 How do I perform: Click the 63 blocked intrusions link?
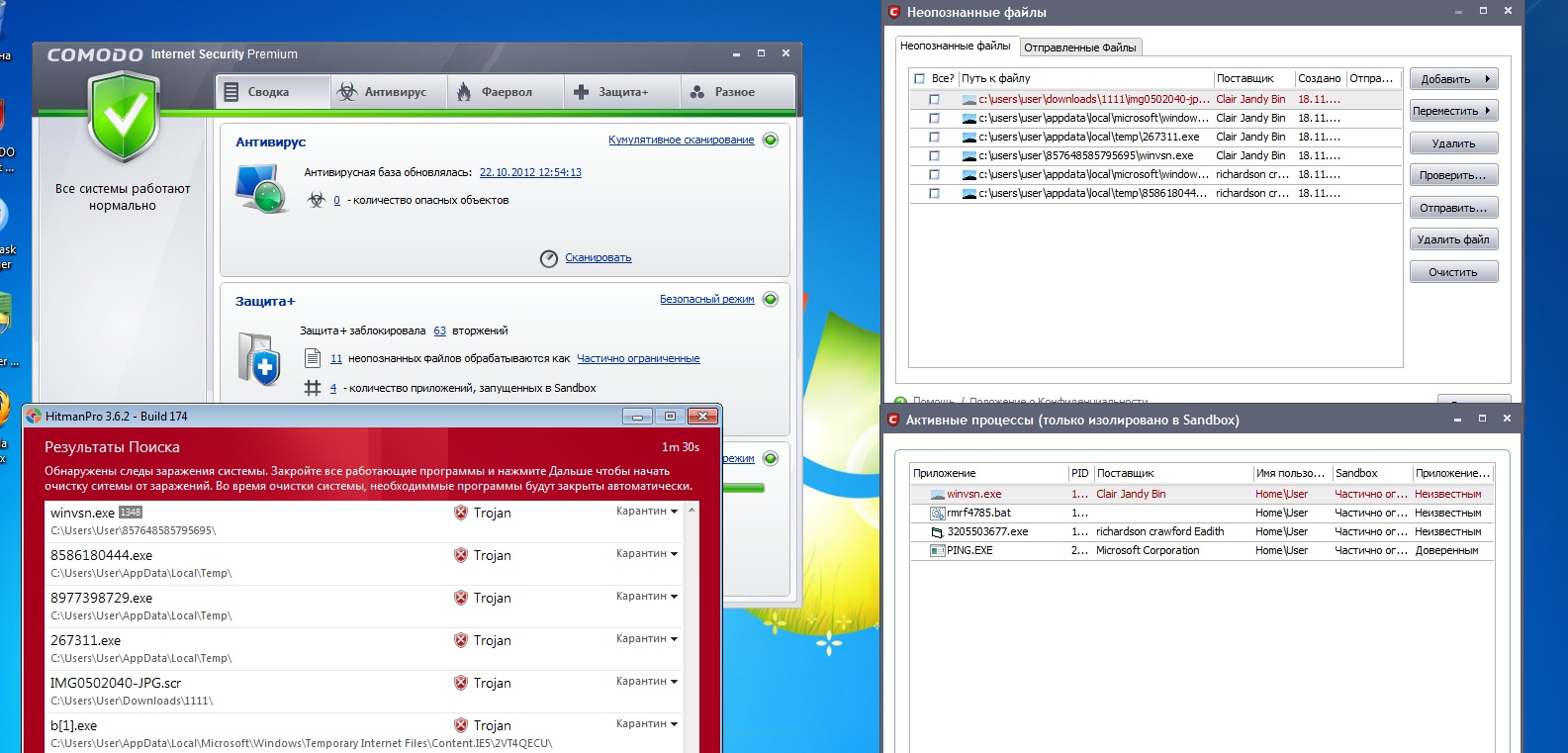point(439,330)
